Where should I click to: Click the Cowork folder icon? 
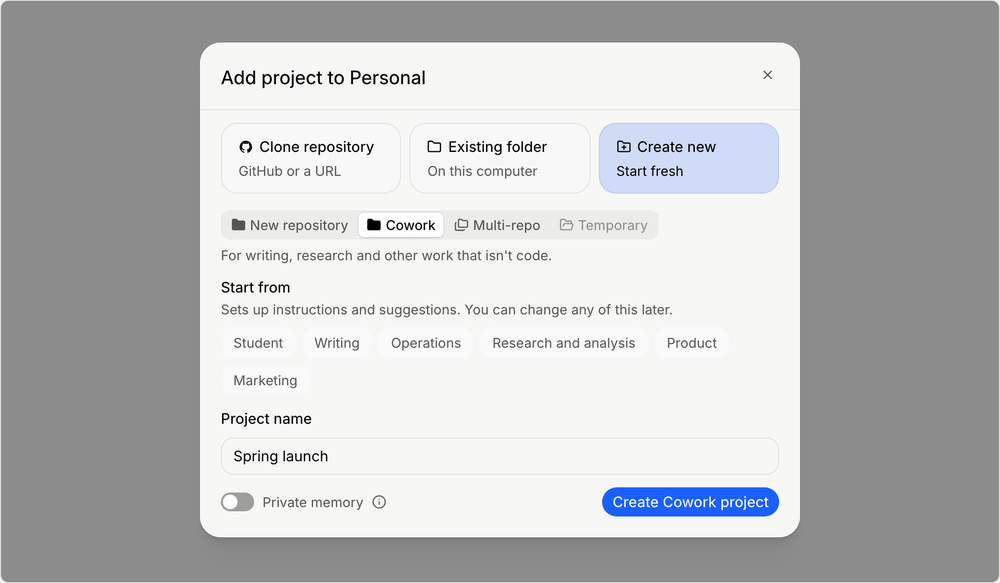[x=374, y=225]
